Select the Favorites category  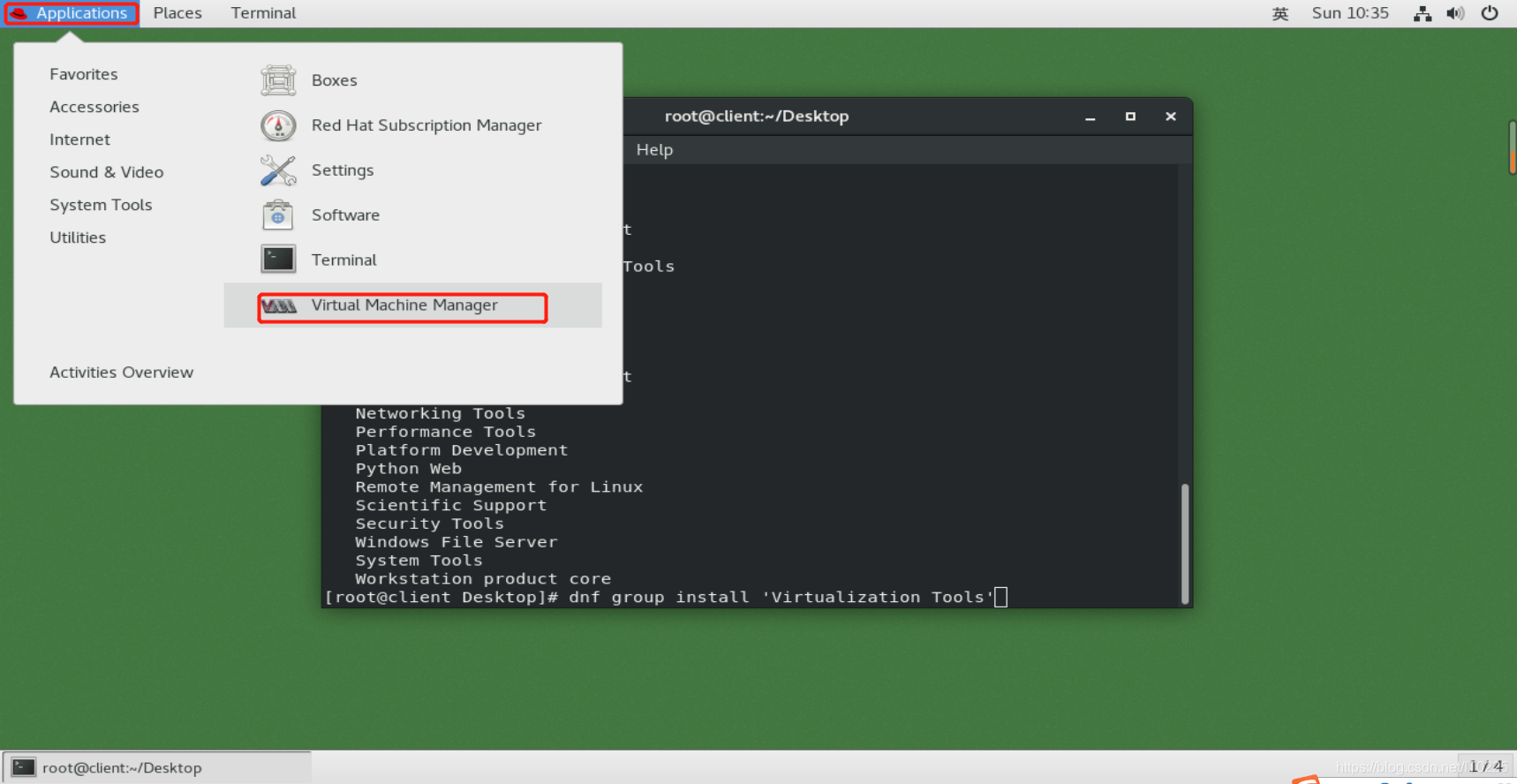(84, 74)
